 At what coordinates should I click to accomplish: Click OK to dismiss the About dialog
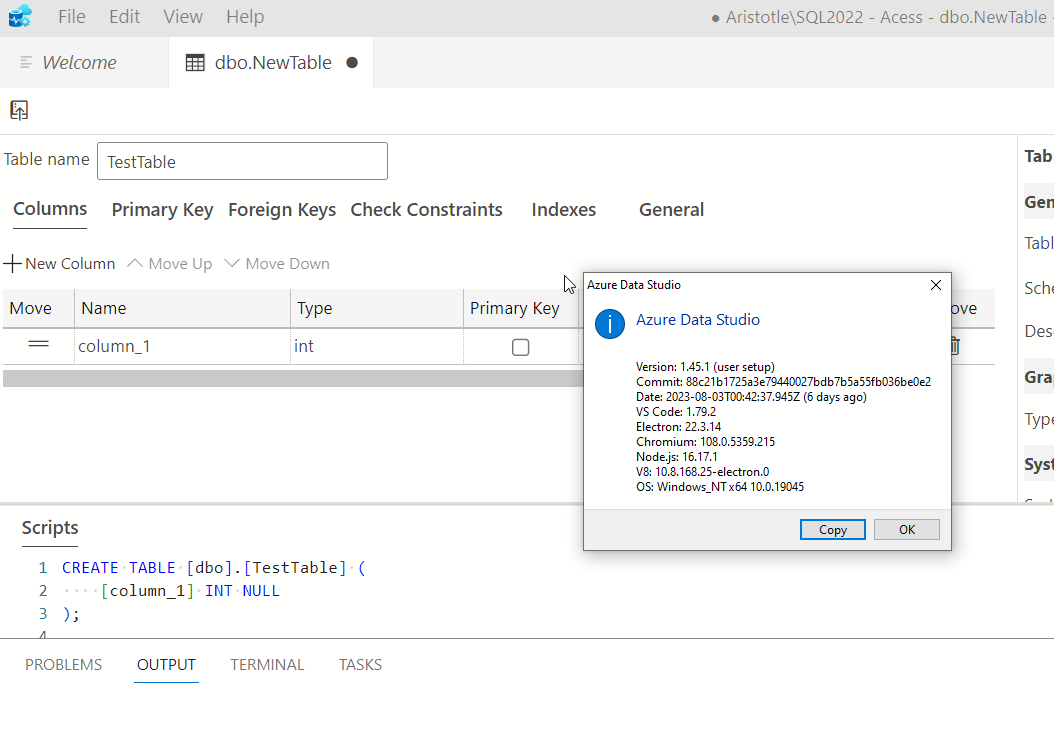[x=906, y=530]
